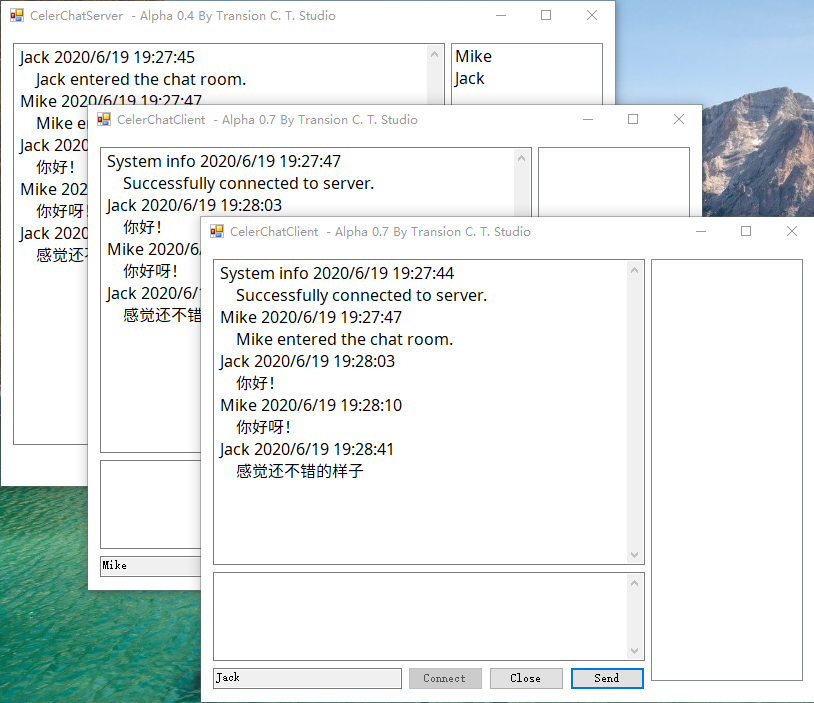Click the message compose box in Mike's client window
Image resolution: width=814 pixels, height=703 pixels.
[x=151, y=504]
